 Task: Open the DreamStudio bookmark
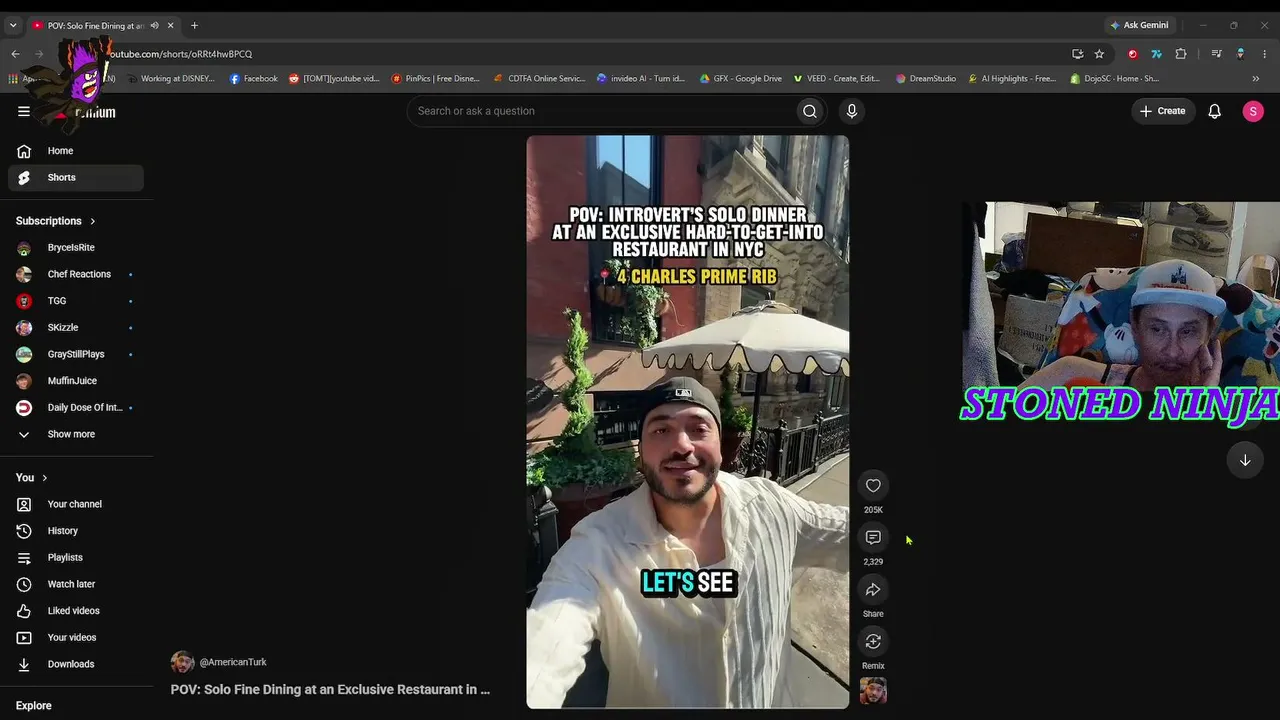(926, 78)
